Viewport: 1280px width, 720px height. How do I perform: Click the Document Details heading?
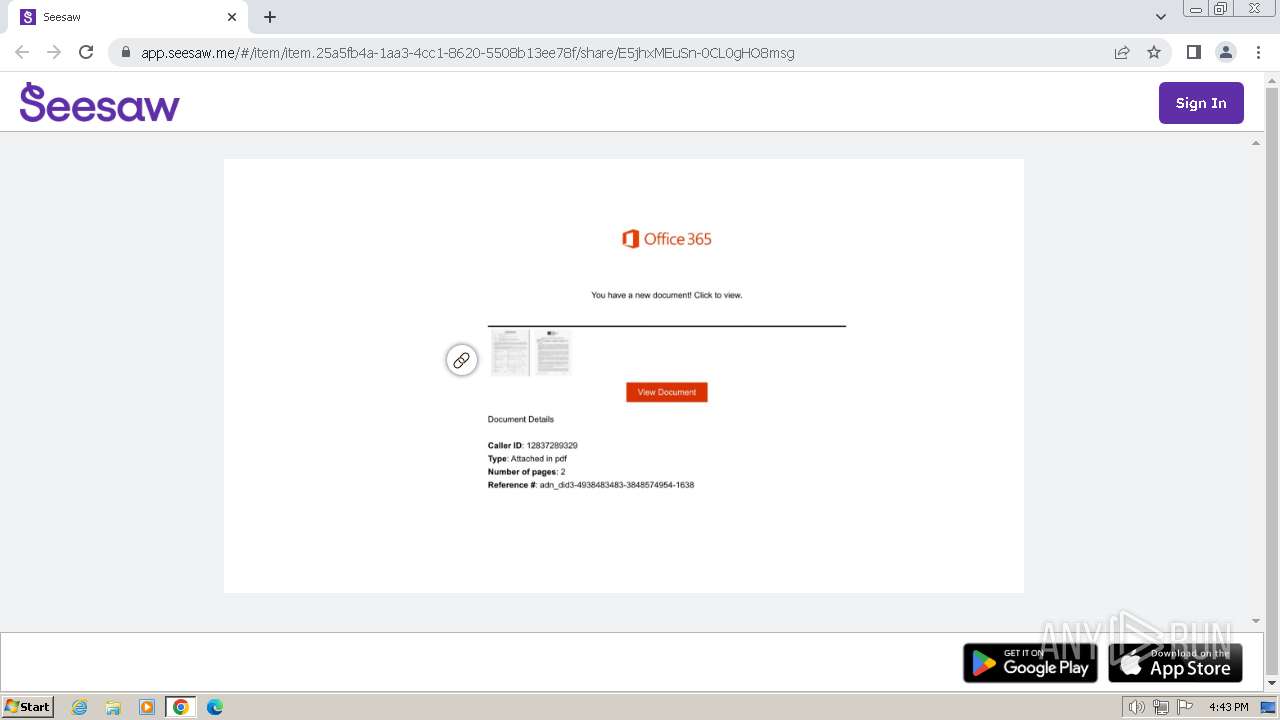click(521, 419)
